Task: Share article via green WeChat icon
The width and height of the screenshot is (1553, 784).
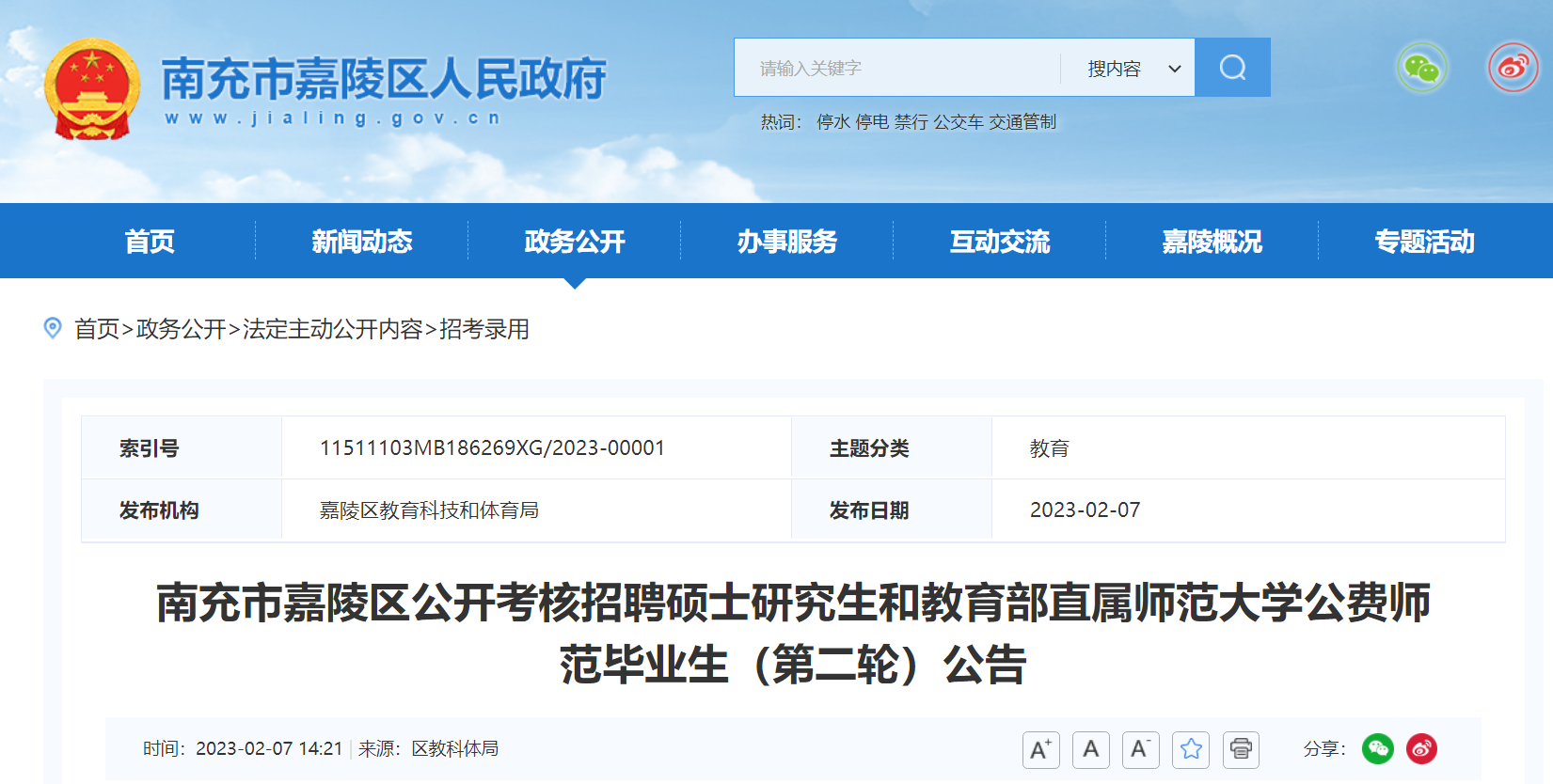Action: (1377, 749)
